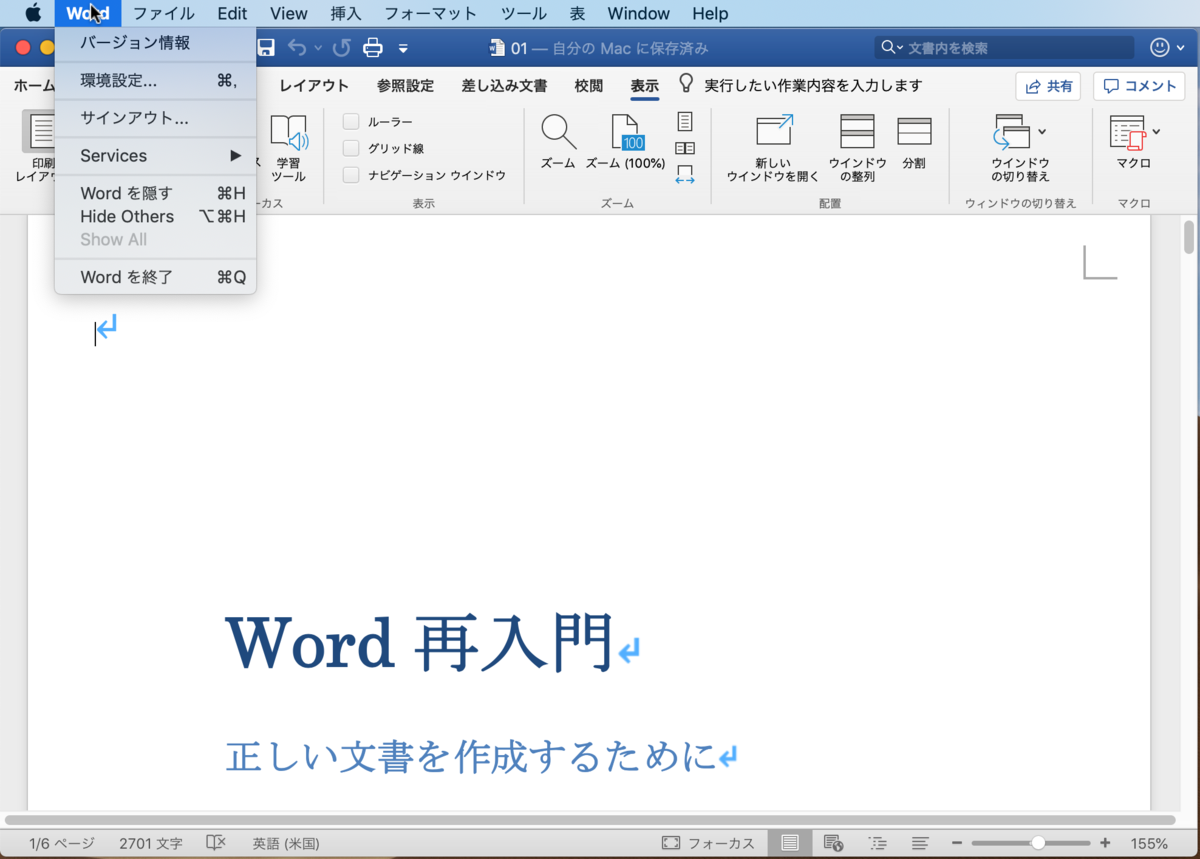Select Hide Others menu item

coord(156,216)
